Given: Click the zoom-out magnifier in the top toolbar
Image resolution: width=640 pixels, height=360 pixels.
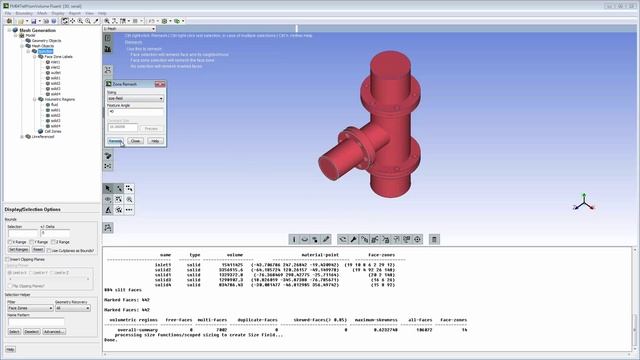Looking at the screenshot, I should [88, 21].
